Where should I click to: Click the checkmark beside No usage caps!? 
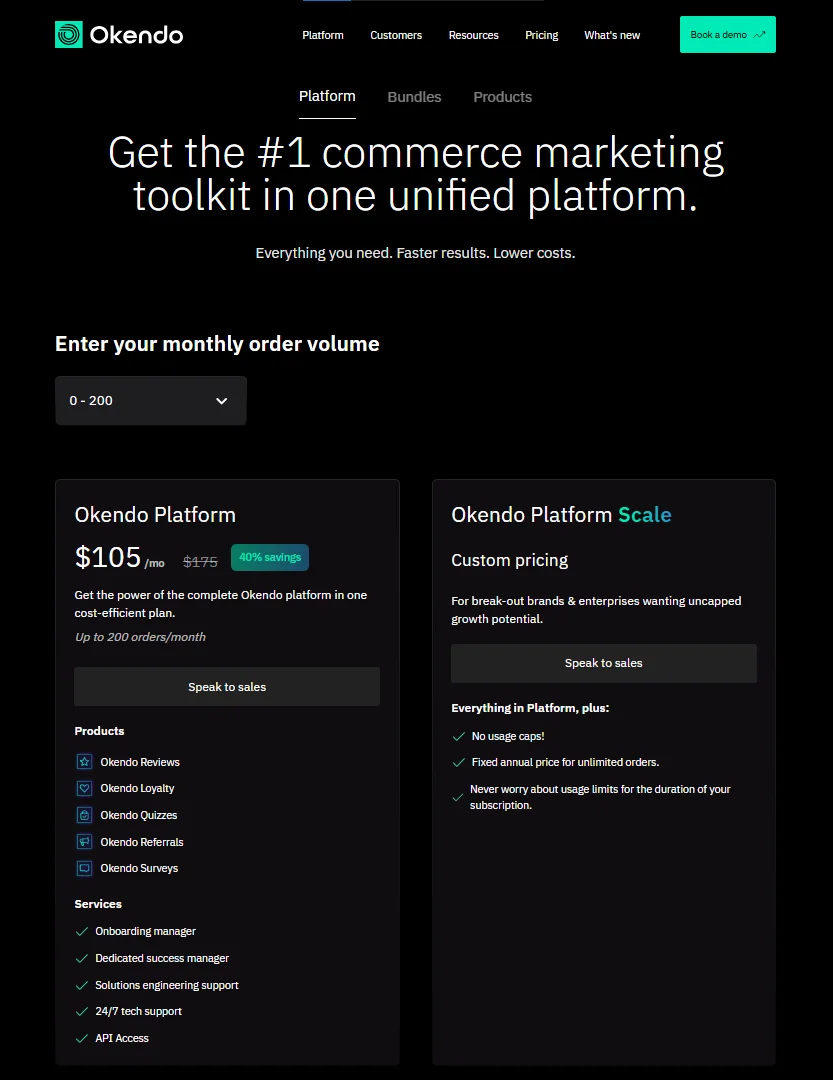click(x=458, y=735)
